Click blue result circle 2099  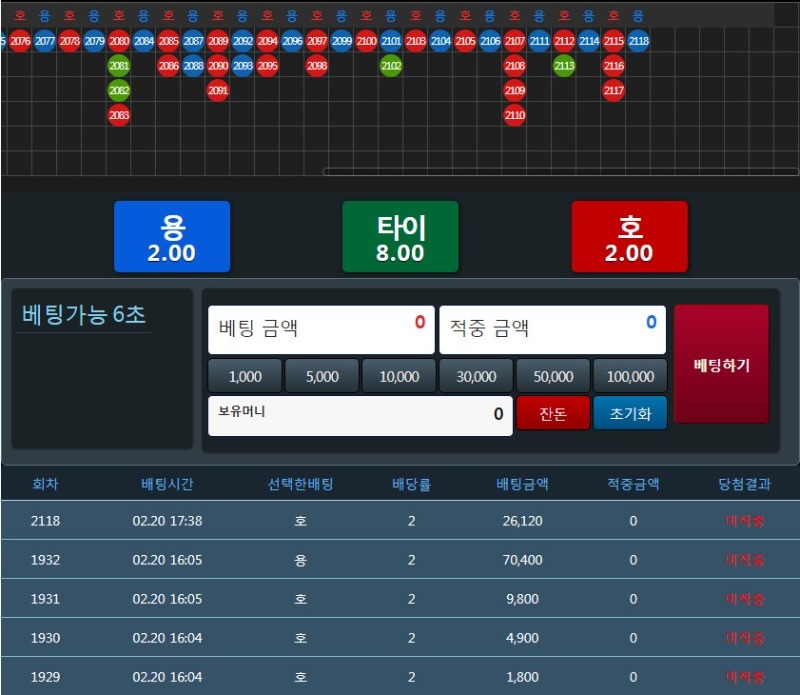point(342,41)
